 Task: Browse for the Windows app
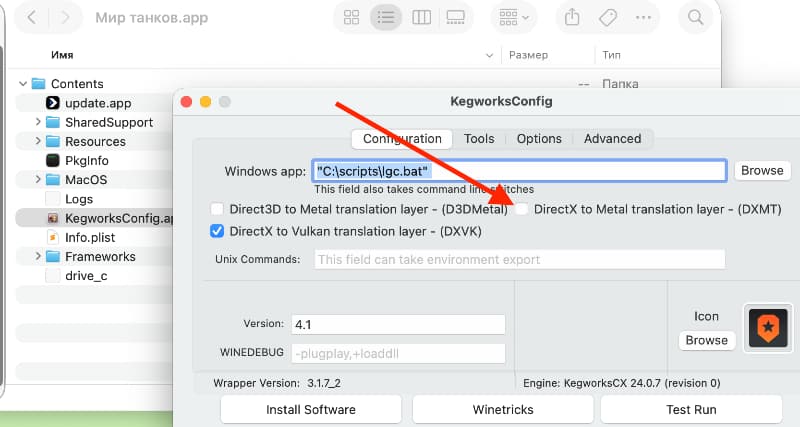coord(762,171)
